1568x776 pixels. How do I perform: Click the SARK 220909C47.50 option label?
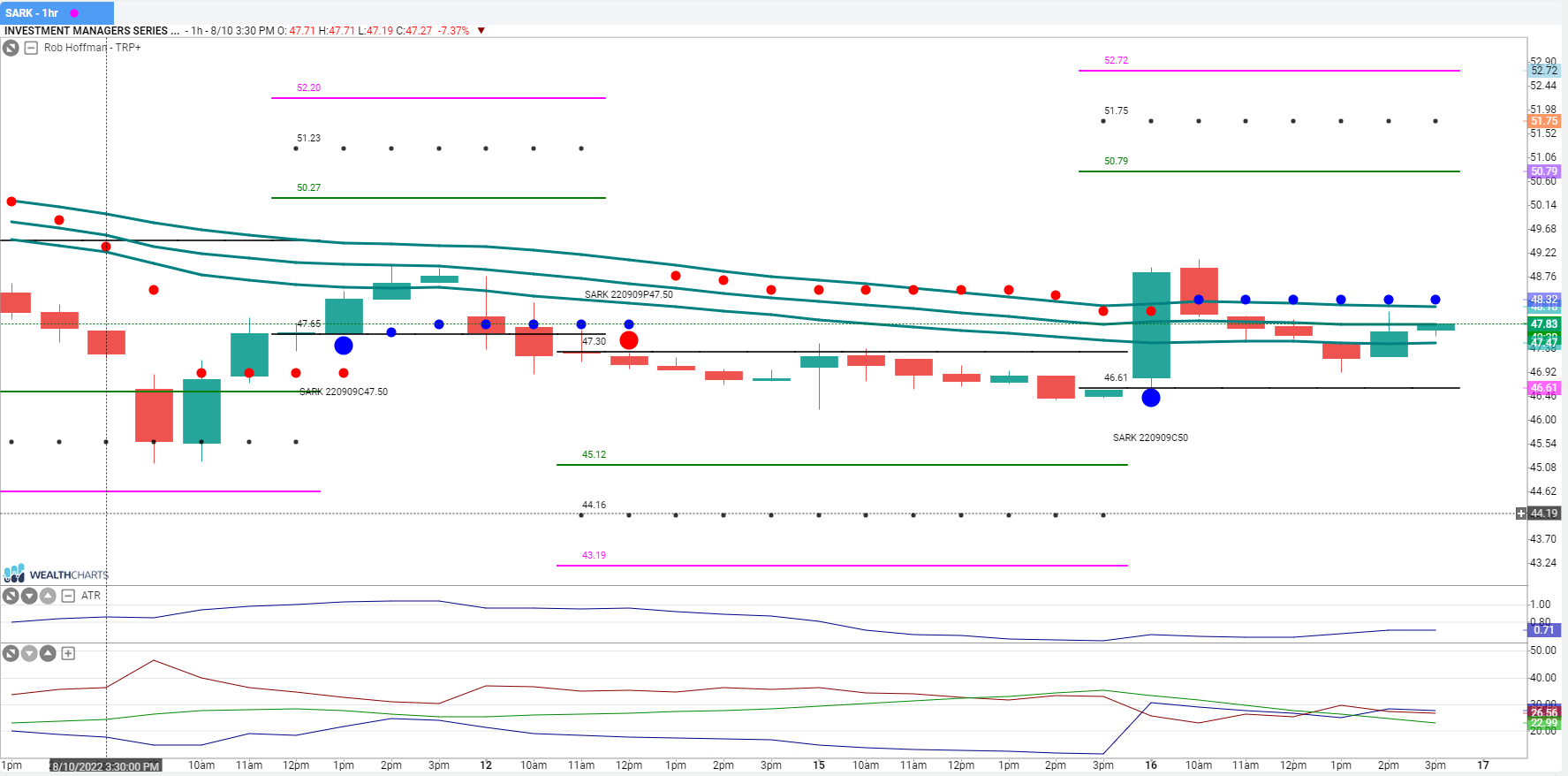tap(344, 392)
